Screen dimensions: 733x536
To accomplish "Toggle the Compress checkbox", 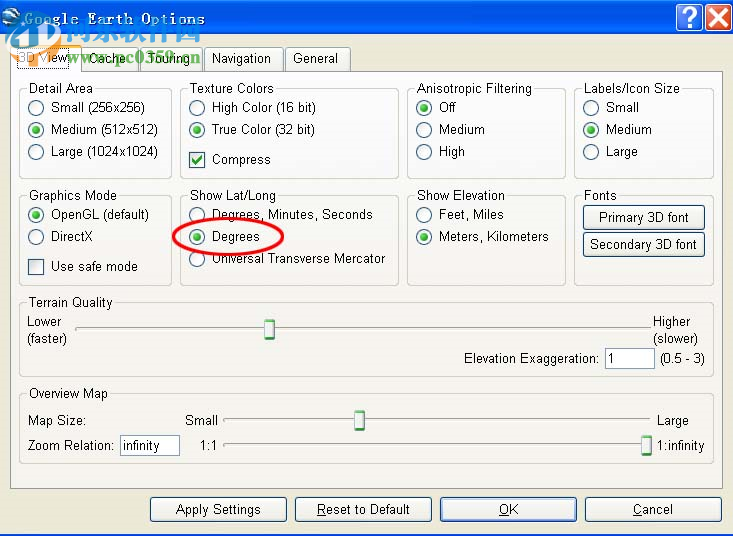I will [230, 160].
